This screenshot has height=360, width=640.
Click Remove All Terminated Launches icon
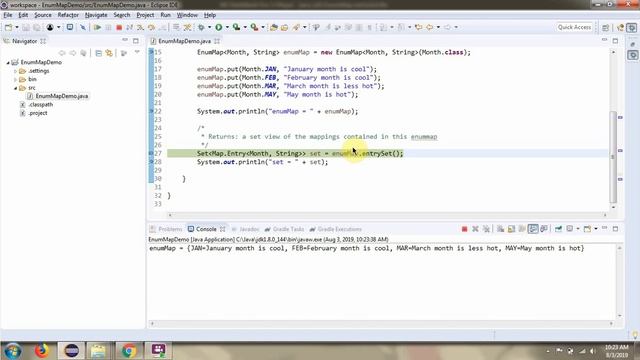tap(486, 229)
